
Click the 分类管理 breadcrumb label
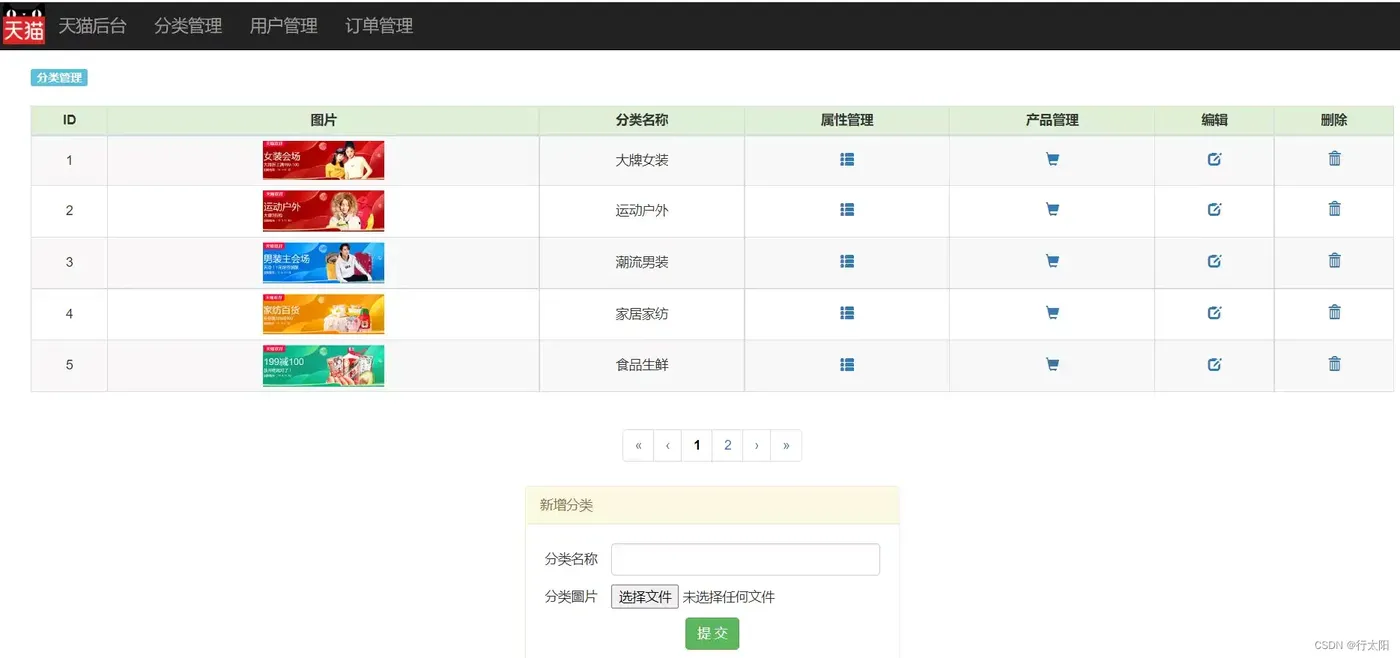(x=59, y=78)
